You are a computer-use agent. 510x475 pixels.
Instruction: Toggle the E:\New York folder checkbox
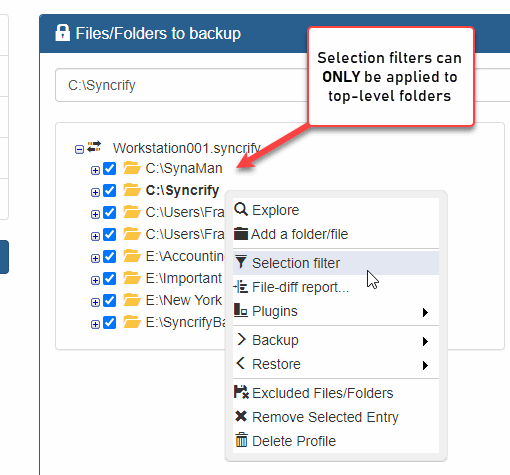[x=109, y=301]
